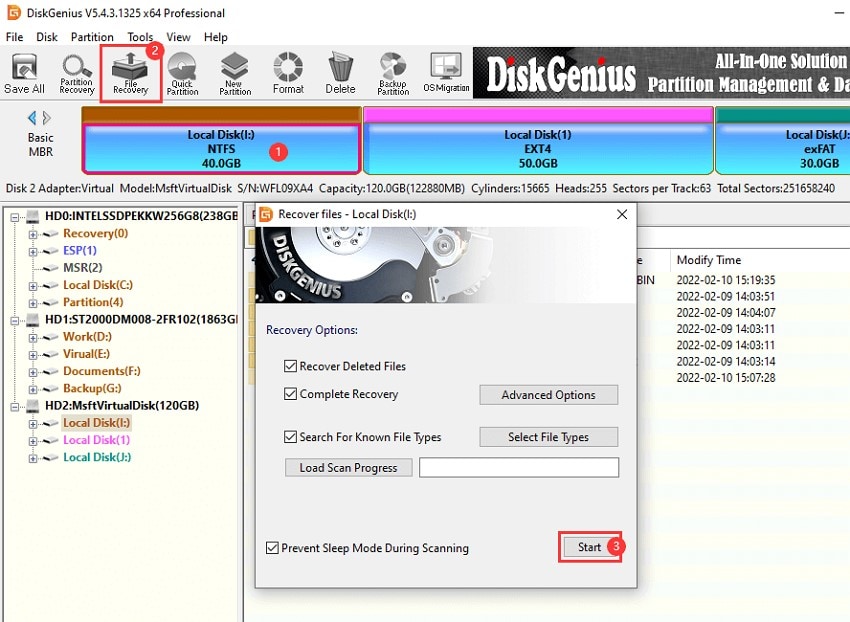Click drive icon beside MSR(2)
This screenshot has height=622, width=850.
coord(51,268)
